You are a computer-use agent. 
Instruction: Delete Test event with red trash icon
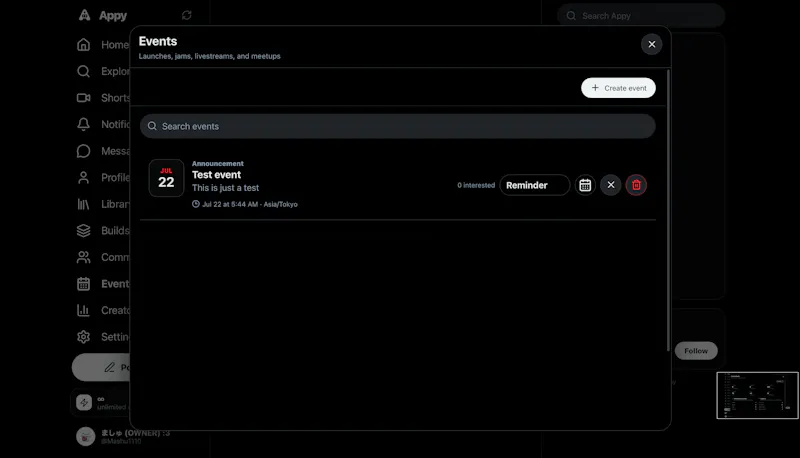[636, 185]
